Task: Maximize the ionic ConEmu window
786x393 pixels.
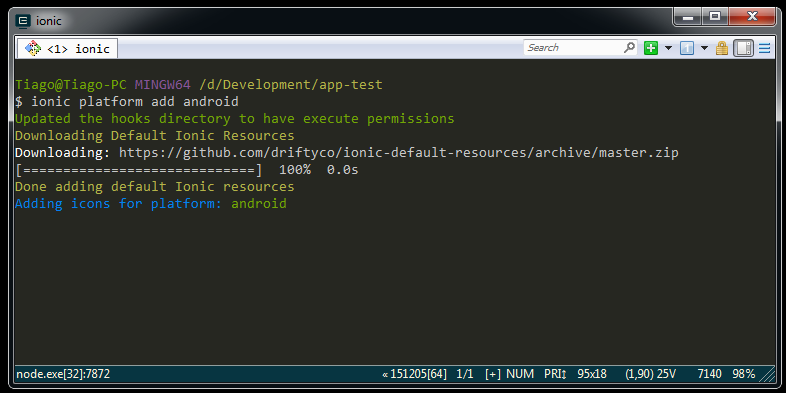Action: coord(715,17)
